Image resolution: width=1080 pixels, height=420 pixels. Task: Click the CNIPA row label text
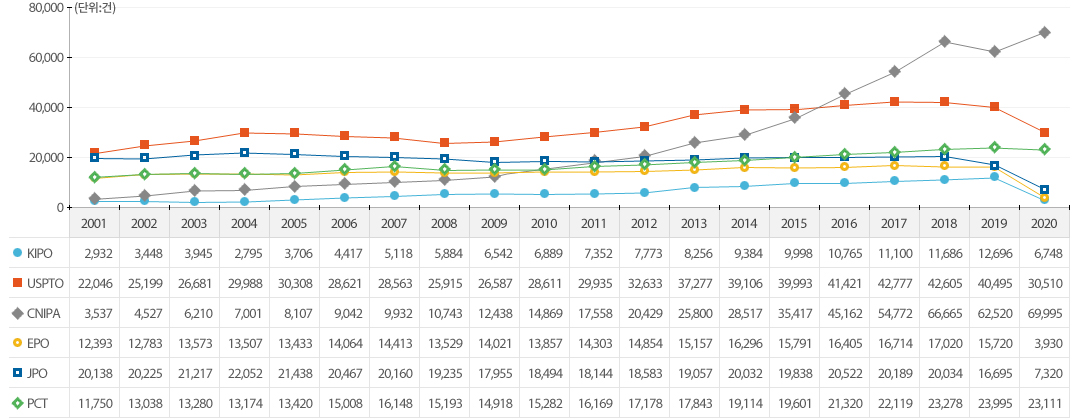(43, 314)
